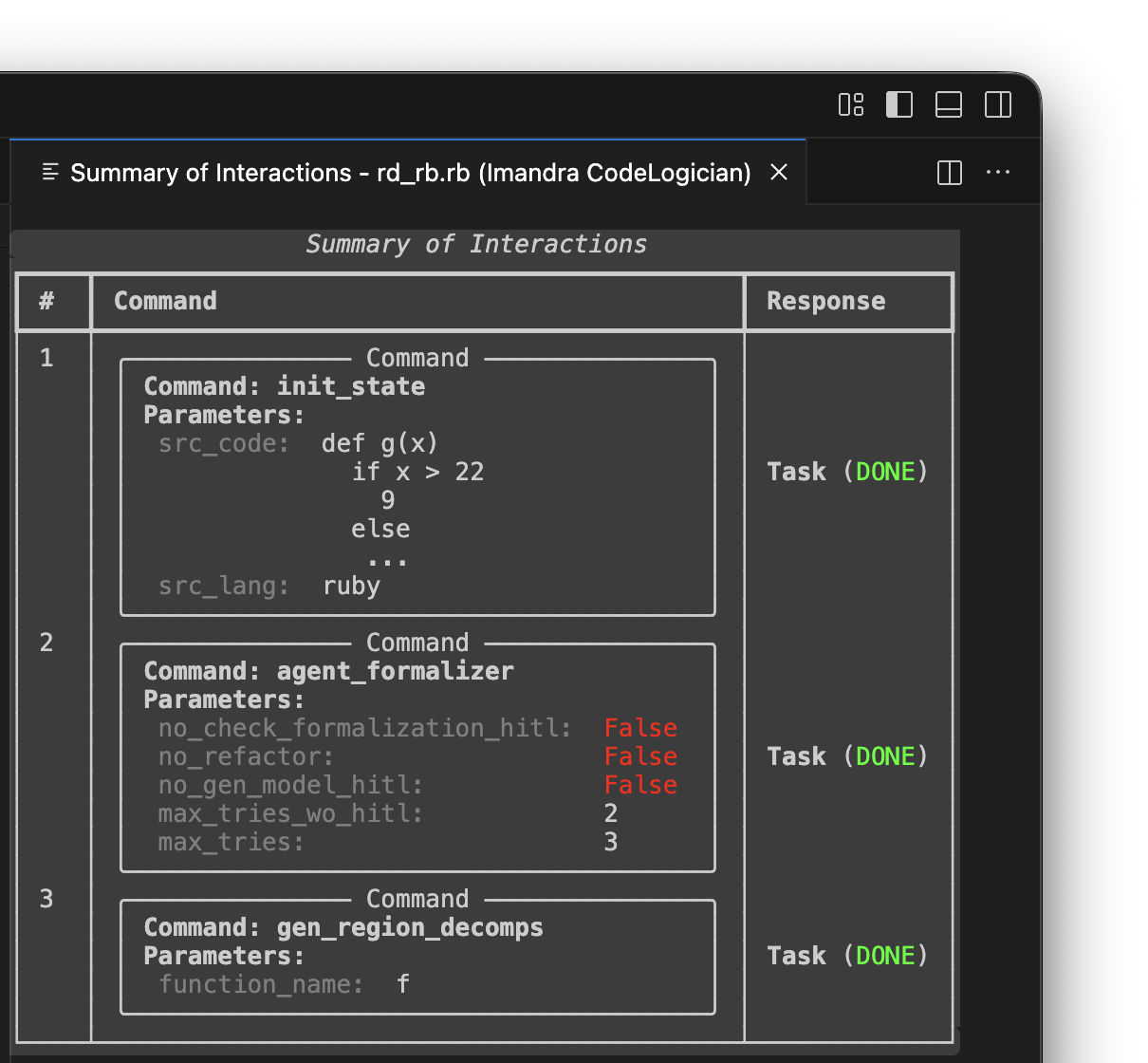Open the Customize Layout panel
The height and width of the screenshot is (1063, 1148).
tap(851, 104)
